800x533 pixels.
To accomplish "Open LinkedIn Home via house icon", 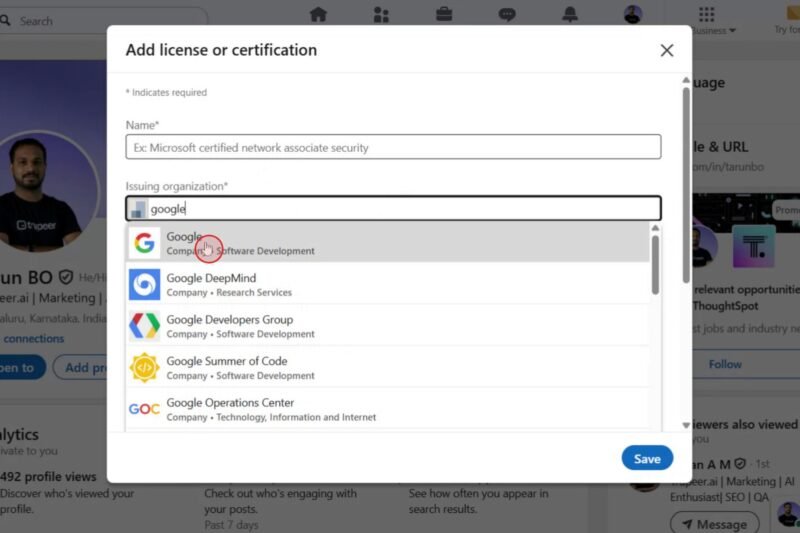I will tap(318, 14).
